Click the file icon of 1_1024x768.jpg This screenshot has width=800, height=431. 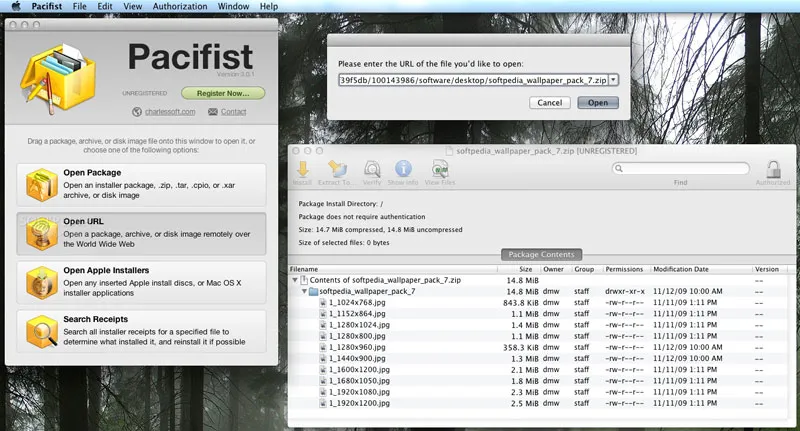click(x=322, y=302)
